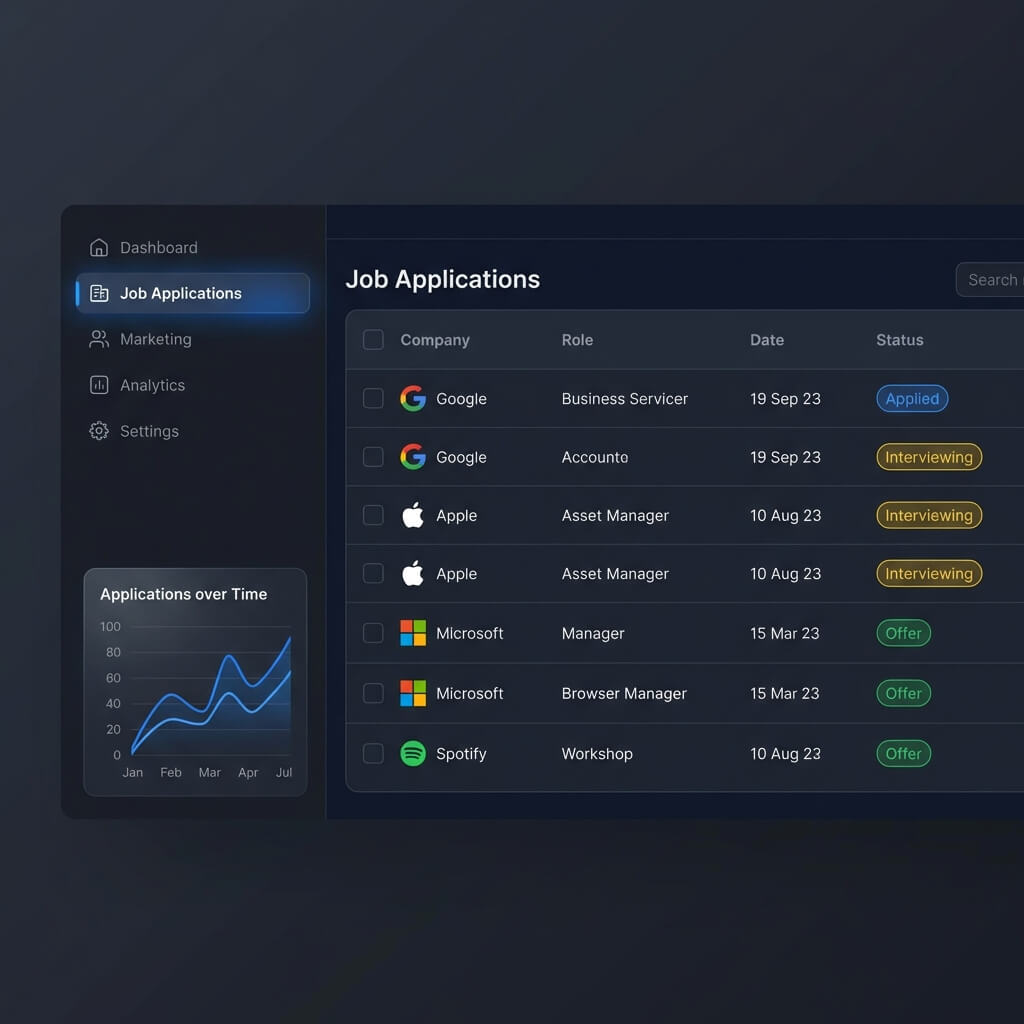Sort the table by the Status column
Image resolution: width=1024 pixels, height=1024 pixels.
click(x=898, y=339)
